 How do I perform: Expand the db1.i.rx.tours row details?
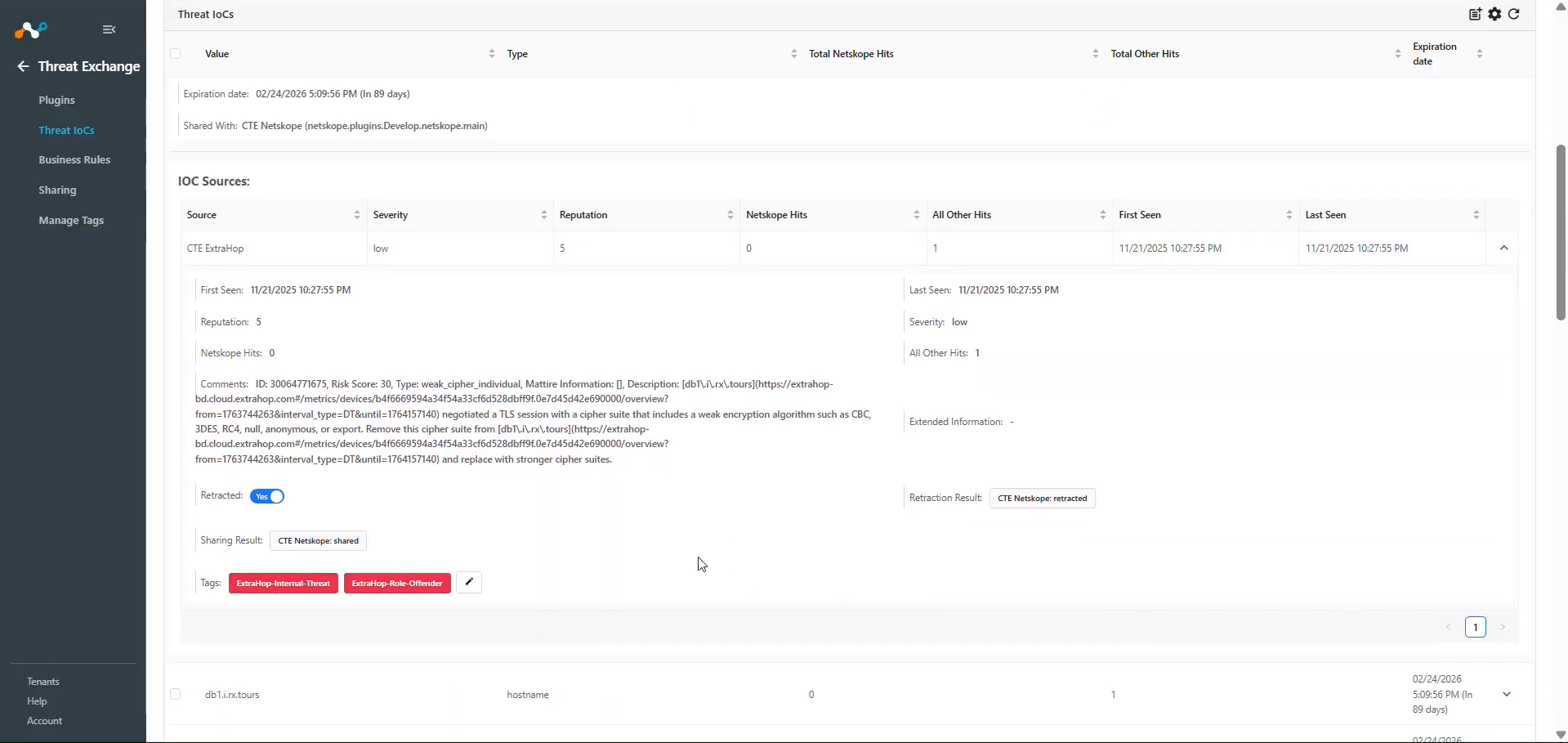[x=1507, y=695]
